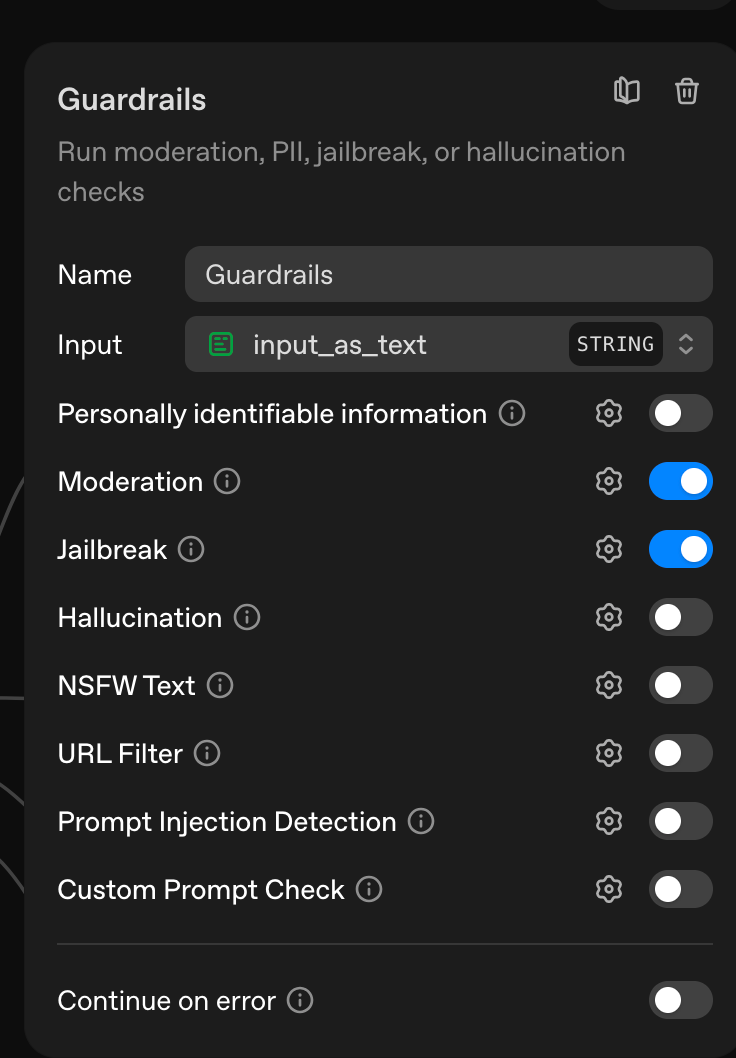
Task: Click the info icon beside URL Filter
Action: pyautogui.click(x=207, y=754)
